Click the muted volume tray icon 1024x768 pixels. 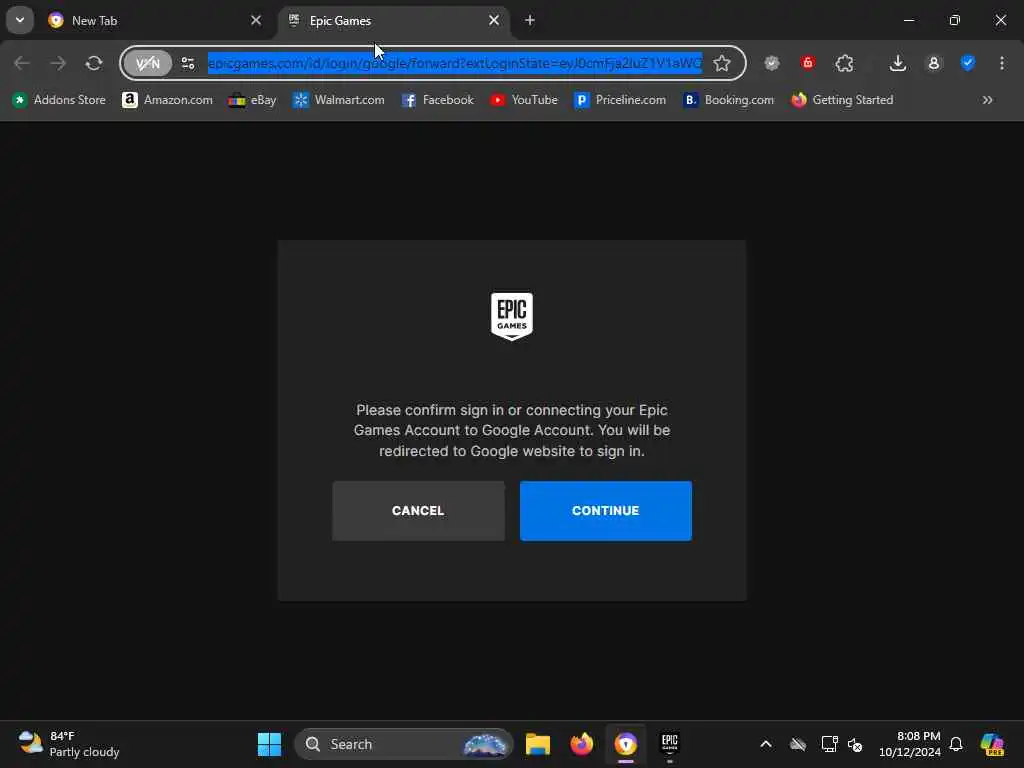pos(855,744)
